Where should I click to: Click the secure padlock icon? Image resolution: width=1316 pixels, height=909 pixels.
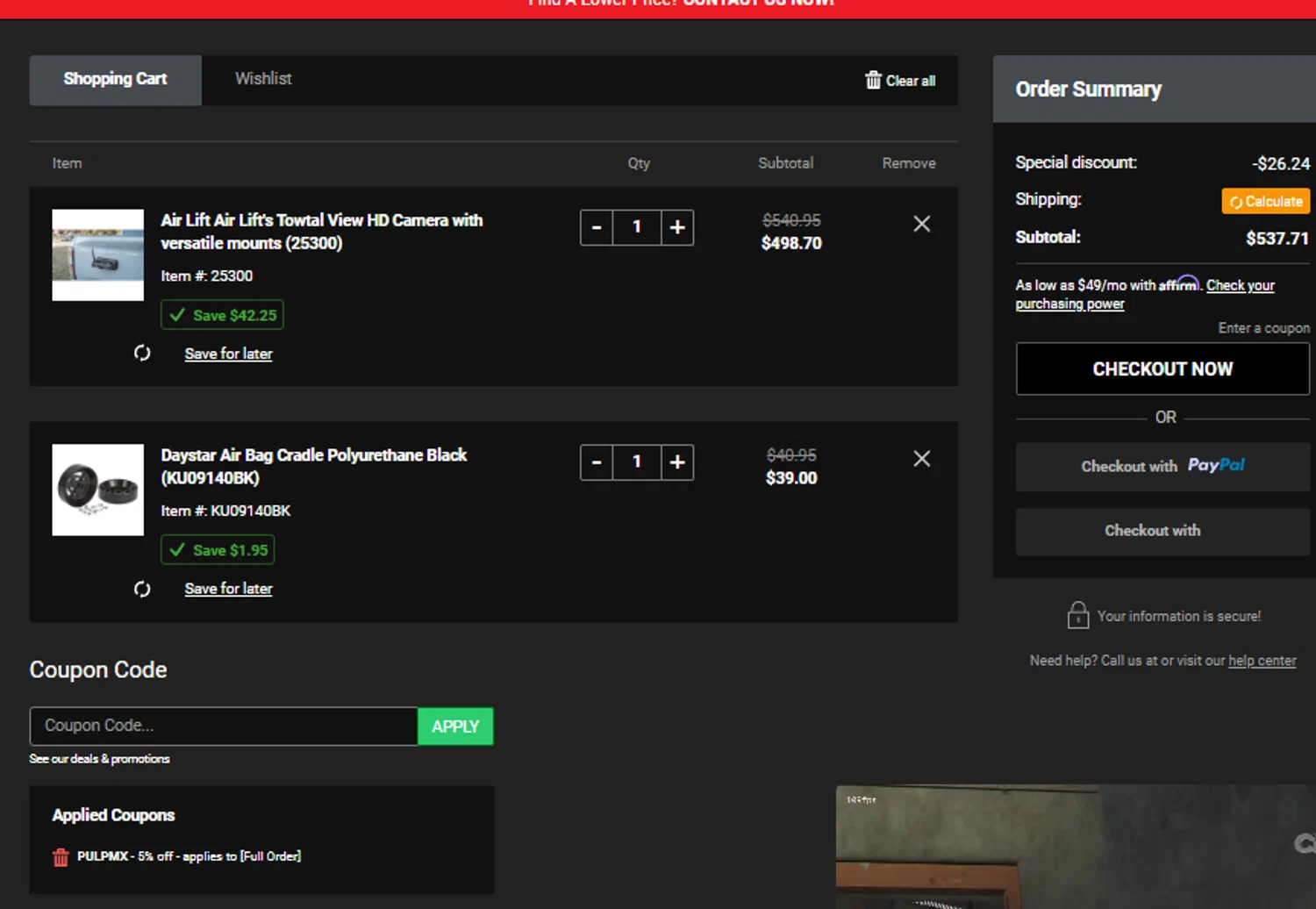tap(1078, 615)
